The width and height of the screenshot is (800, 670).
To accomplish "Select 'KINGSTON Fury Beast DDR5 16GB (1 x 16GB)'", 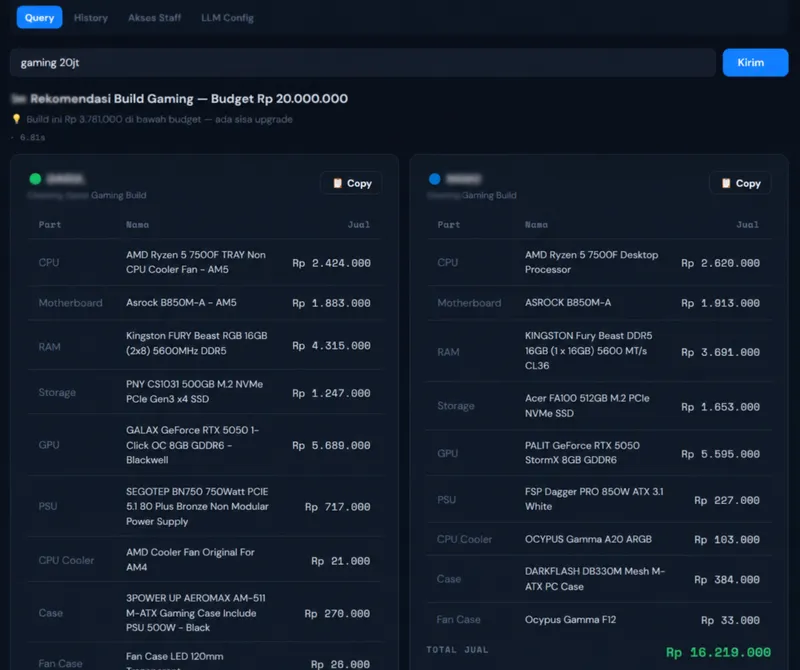I will click(x=588, y=351).
